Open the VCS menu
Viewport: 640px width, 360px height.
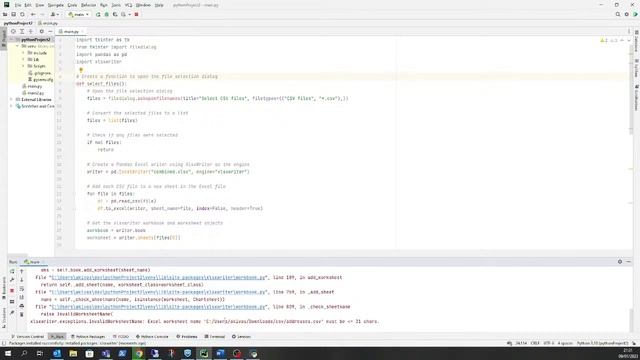[x=128, y=5]
